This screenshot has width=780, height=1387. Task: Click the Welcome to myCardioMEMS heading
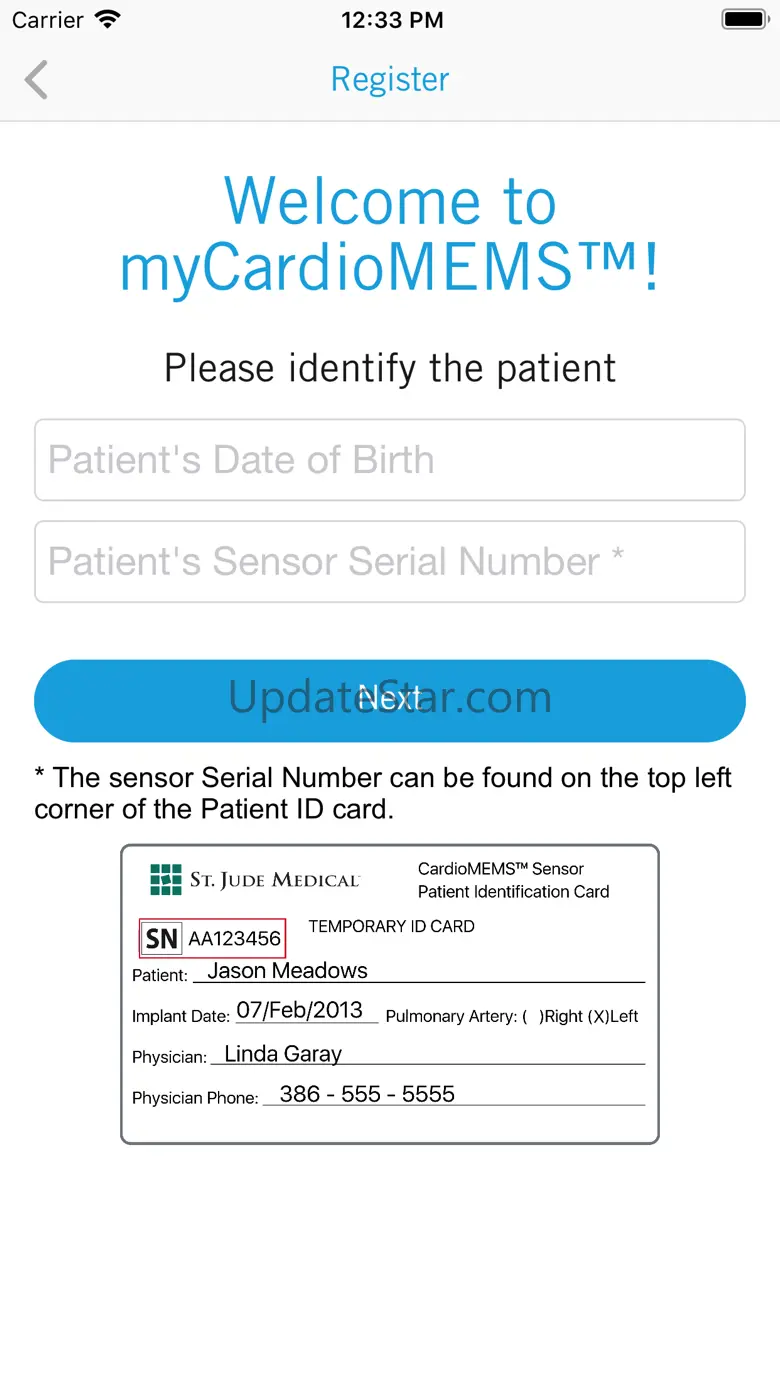coord(390,235)
